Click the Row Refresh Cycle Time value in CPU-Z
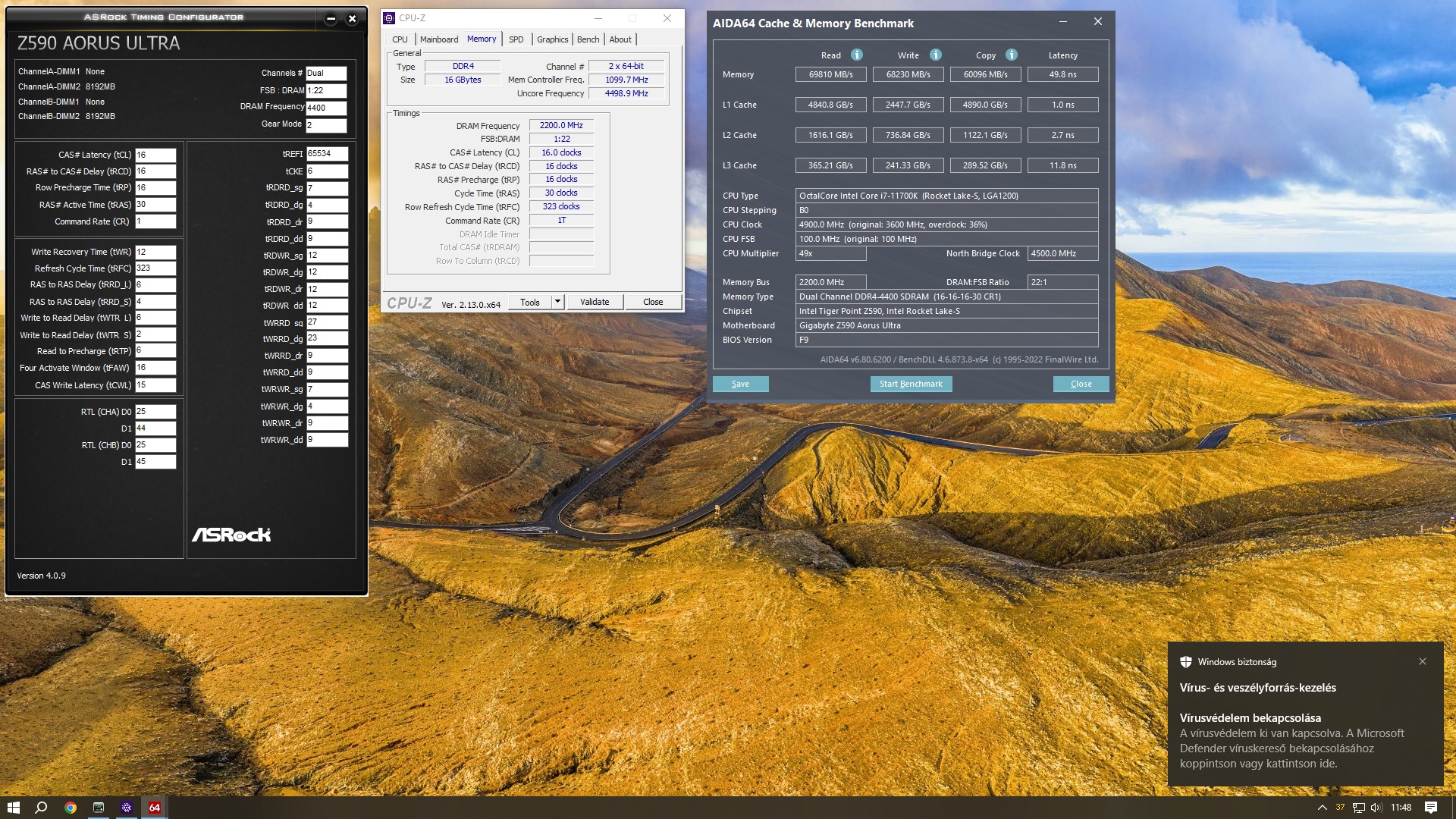Image resolution: width=1456 pixels, height=819 pixels. (561, 206)
